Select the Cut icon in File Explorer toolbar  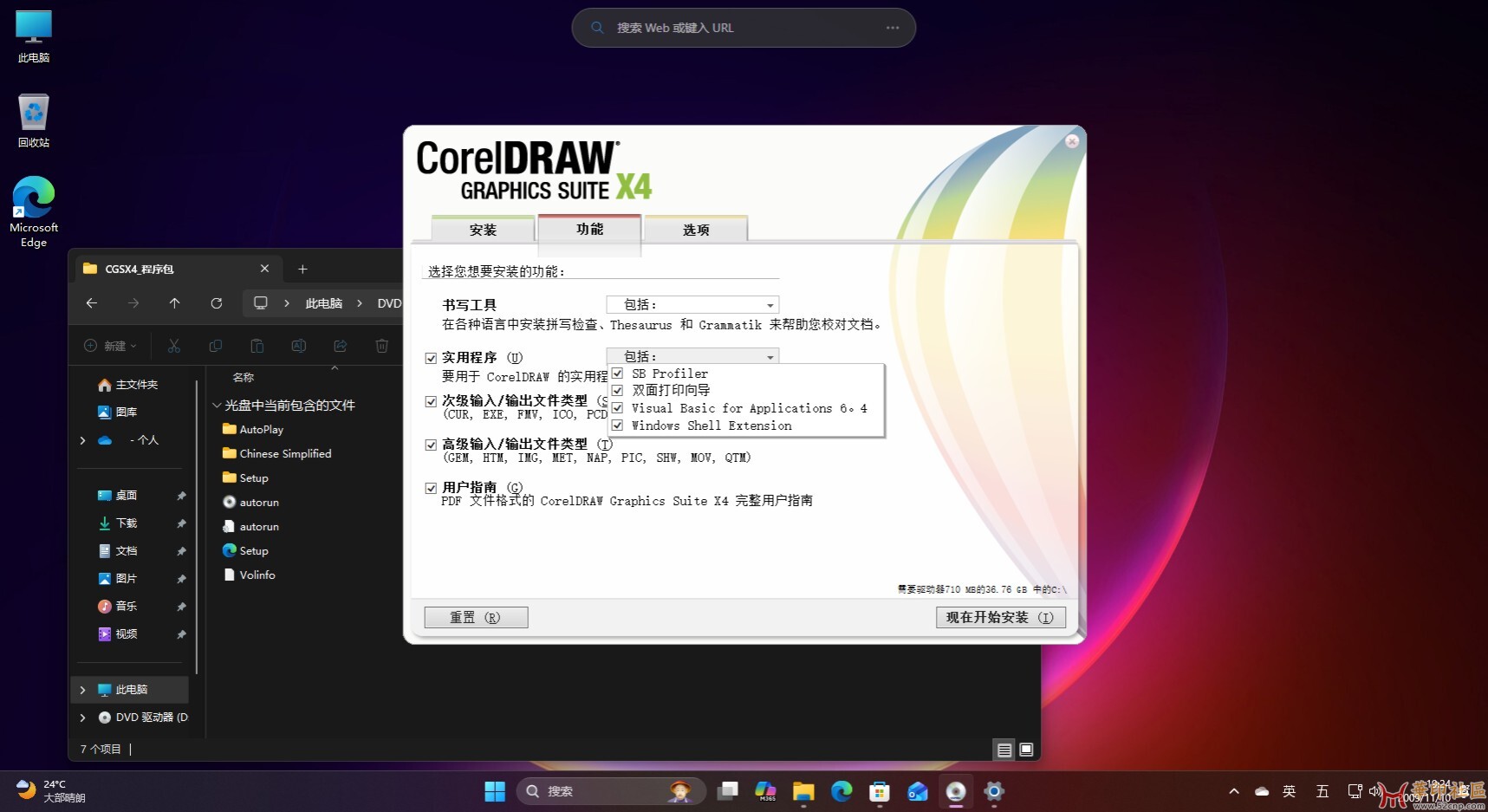click(173, 346)
